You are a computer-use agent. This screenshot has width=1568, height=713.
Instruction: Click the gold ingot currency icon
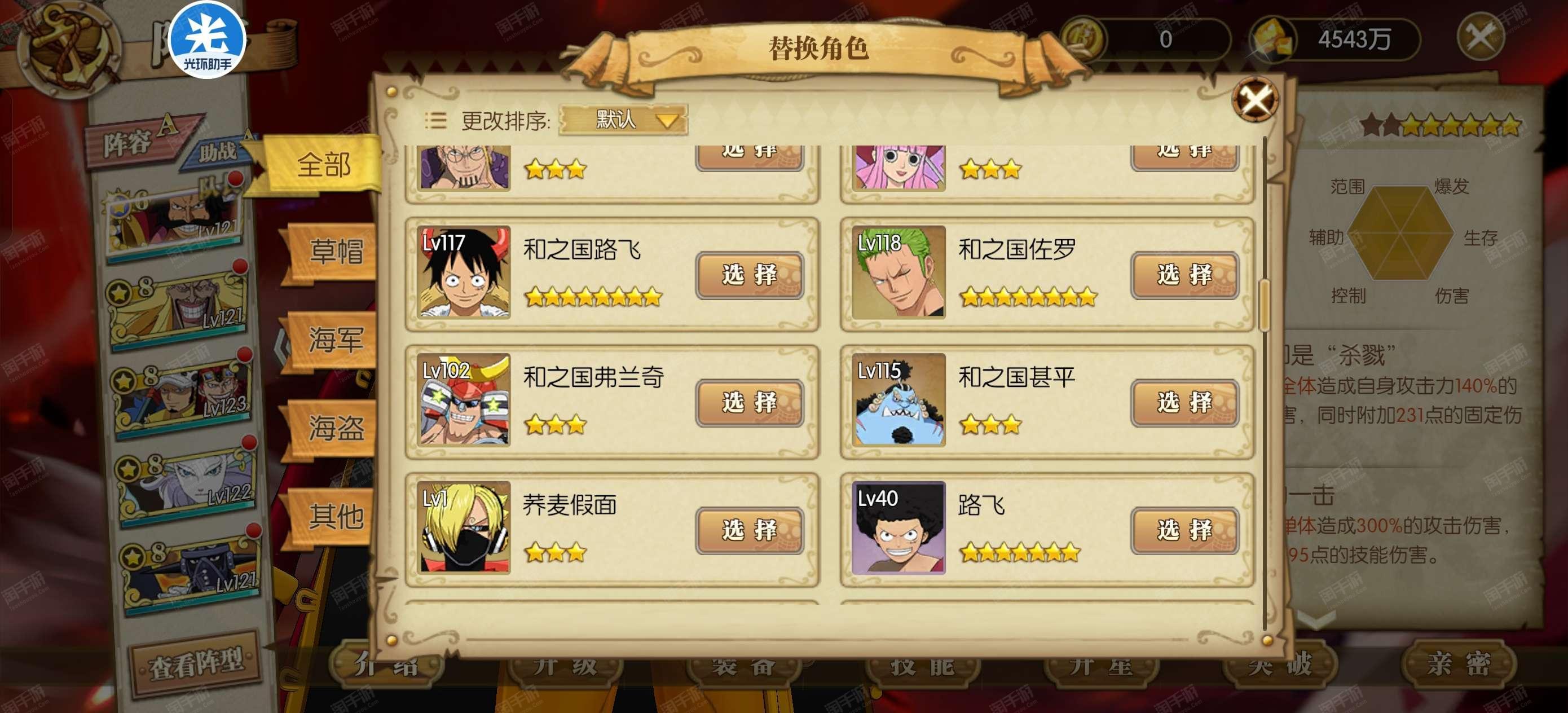(1271, 39)
